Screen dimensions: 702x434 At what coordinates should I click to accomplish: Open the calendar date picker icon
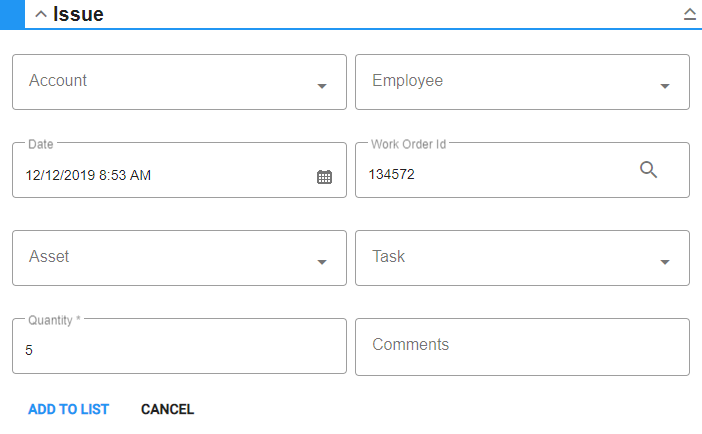(x=324, y=177)
